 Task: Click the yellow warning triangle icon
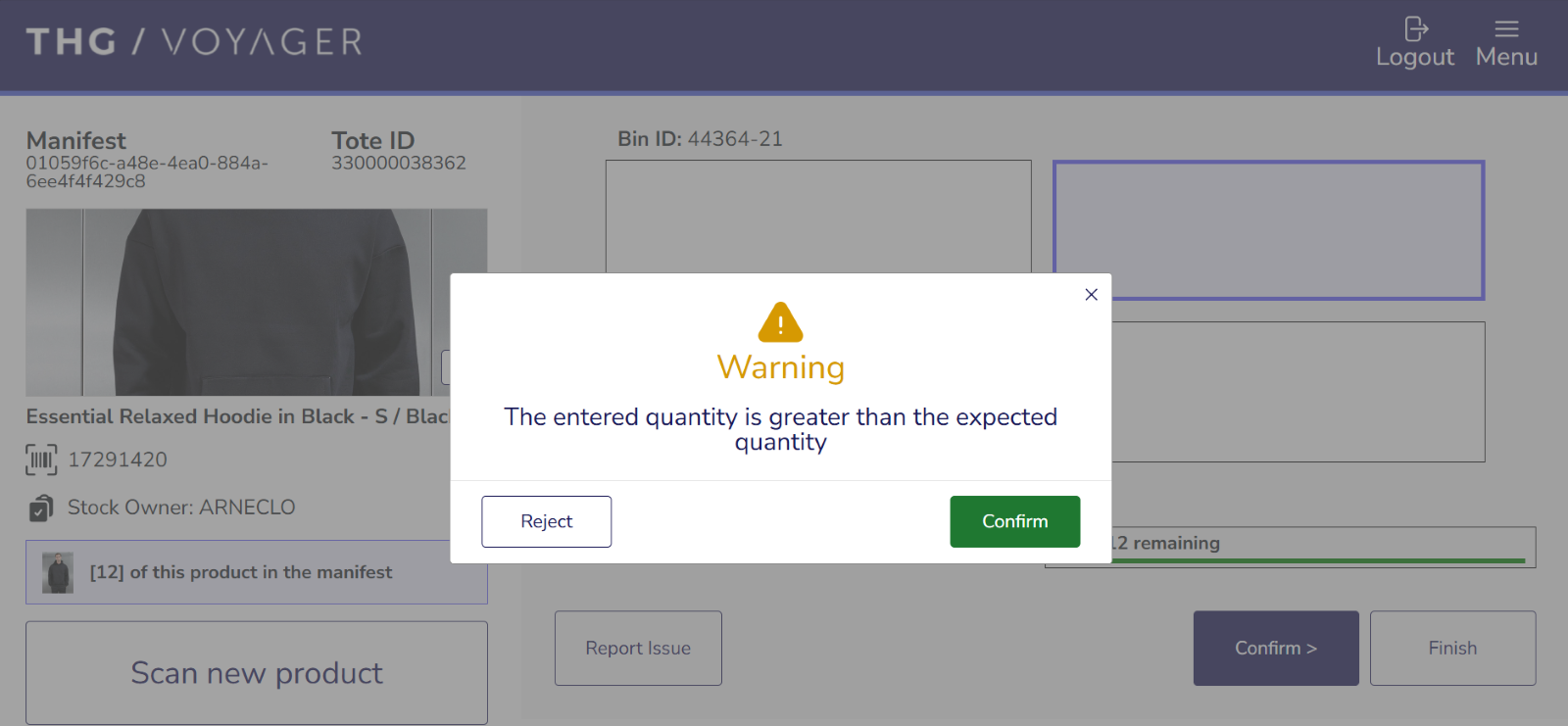click(780, 322)
